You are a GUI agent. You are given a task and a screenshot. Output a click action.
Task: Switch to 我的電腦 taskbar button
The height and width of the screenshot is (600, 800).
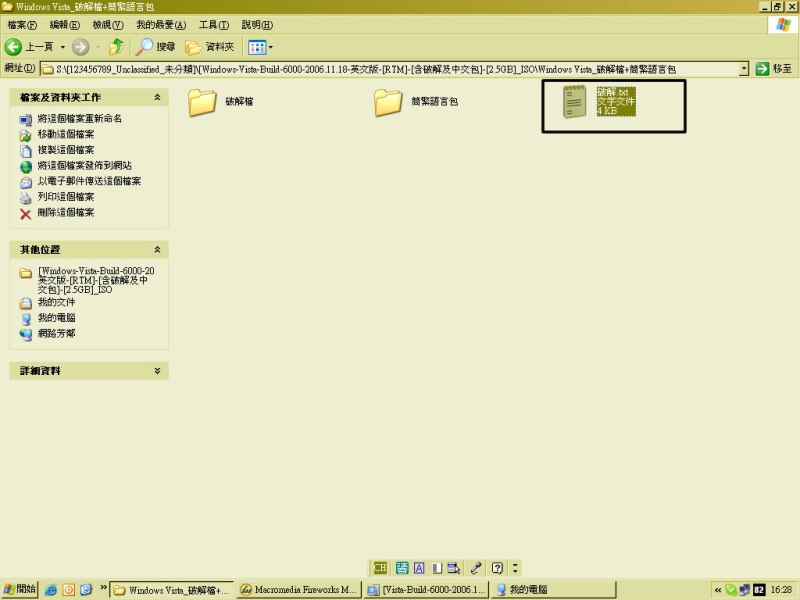tap(554, 590)
